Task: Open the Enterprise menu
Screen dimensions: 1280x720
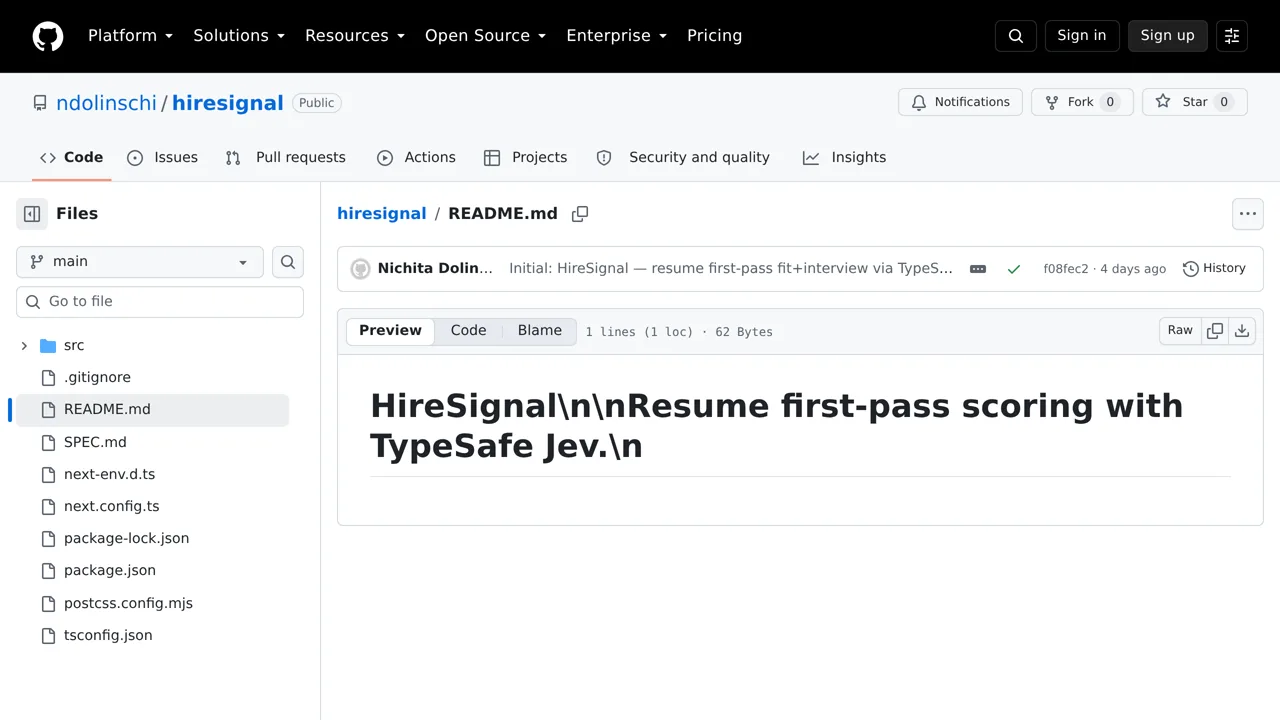Action: pos(616,36)
